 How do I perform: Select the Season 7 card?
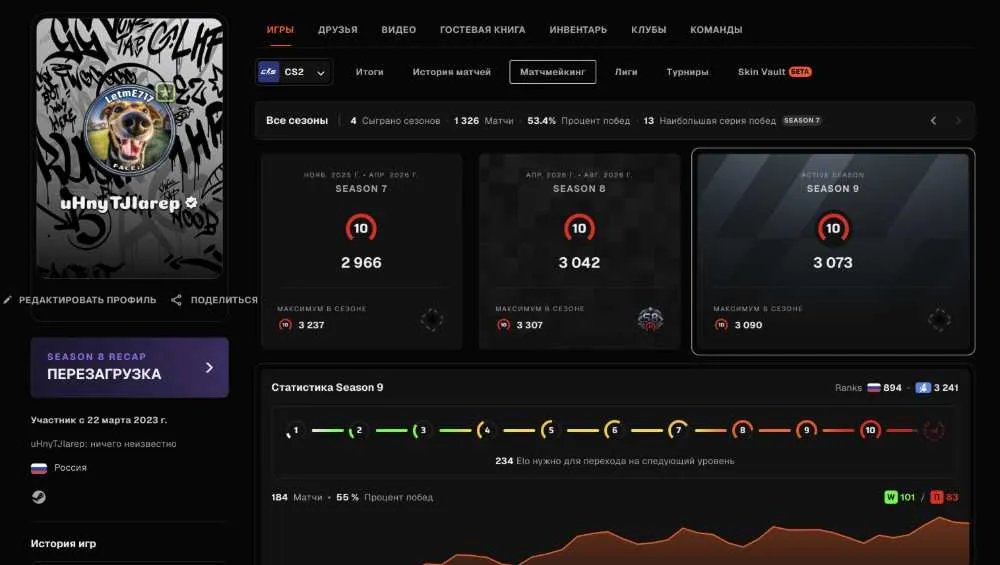tap(361, 251)
